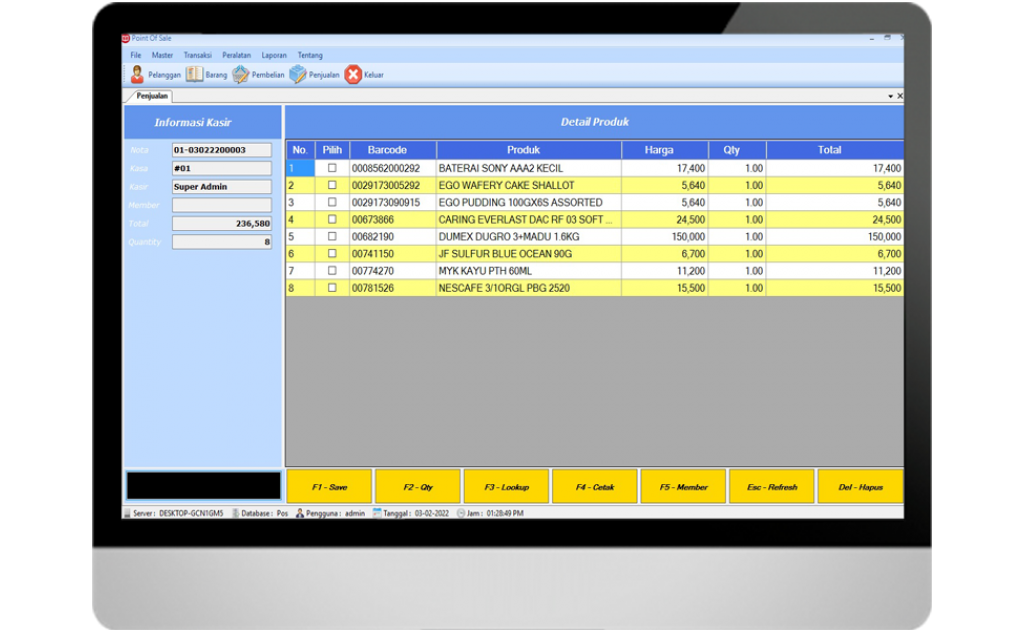Click the Server icon in status bar

[x=127, y=513]
